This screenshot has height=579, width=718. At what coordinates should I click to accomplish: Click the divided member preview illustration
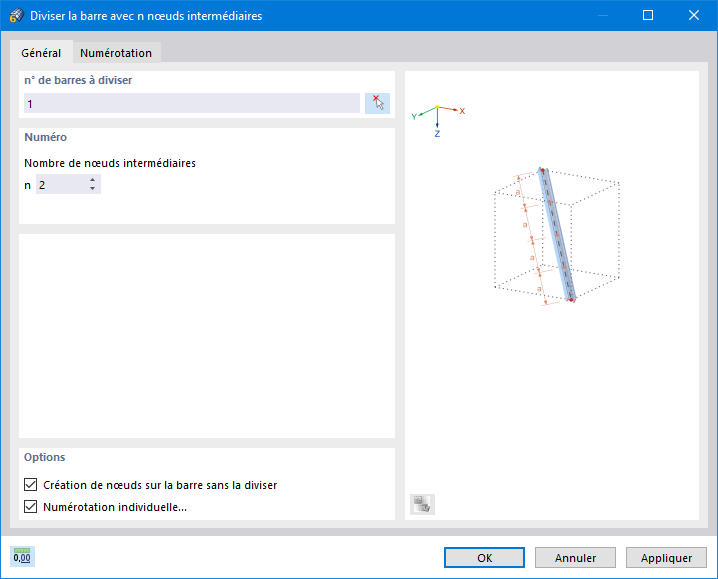pos(556,235)
